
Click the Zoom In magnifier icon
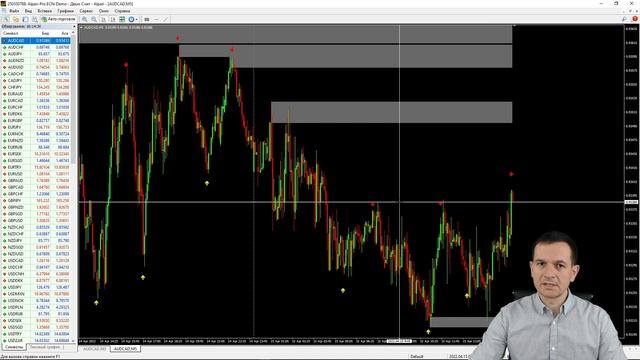point(85,19)
